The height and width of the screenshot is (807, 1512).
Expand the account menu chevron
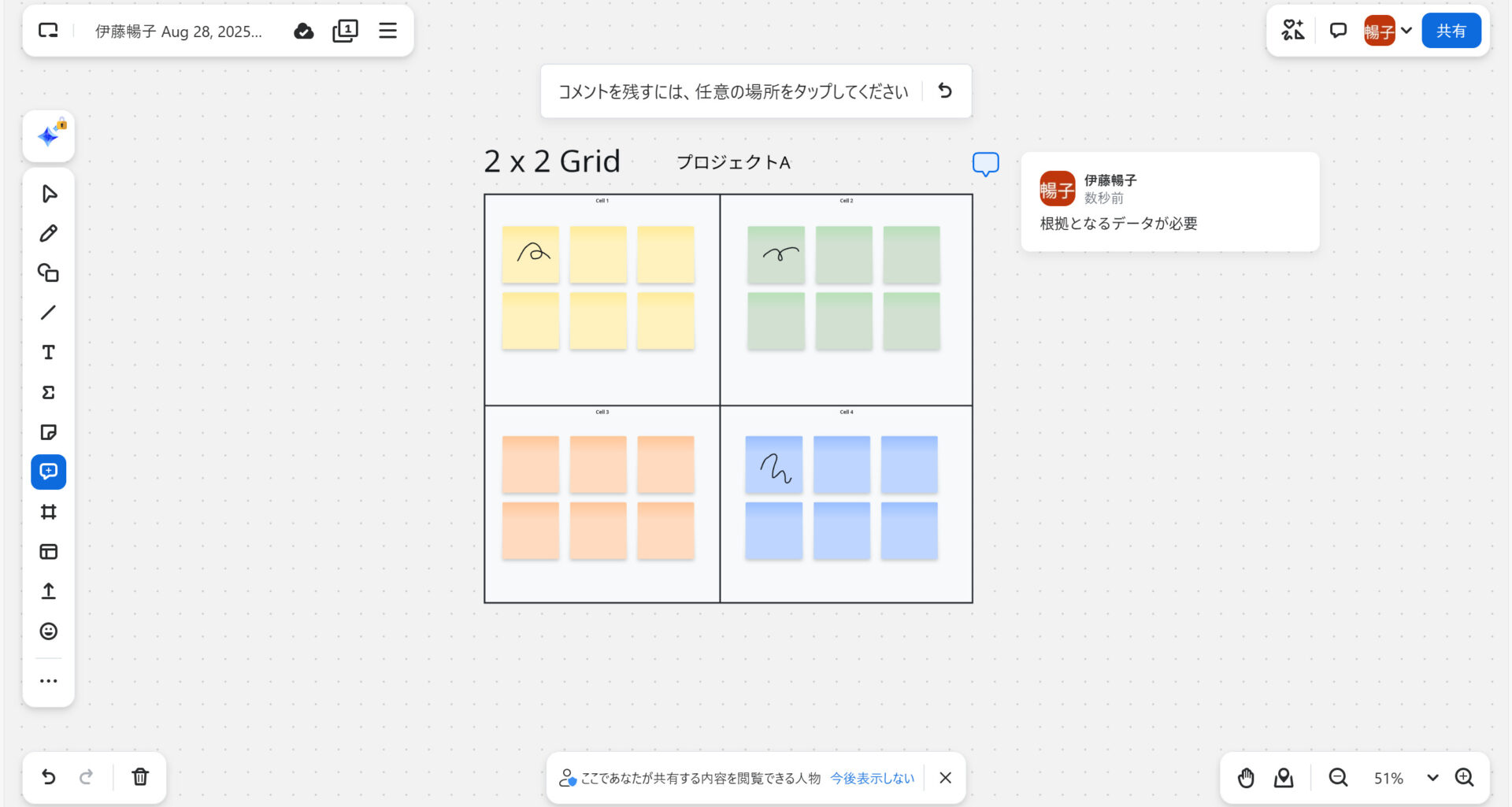pyautogui.click(x=1407, y=31)
